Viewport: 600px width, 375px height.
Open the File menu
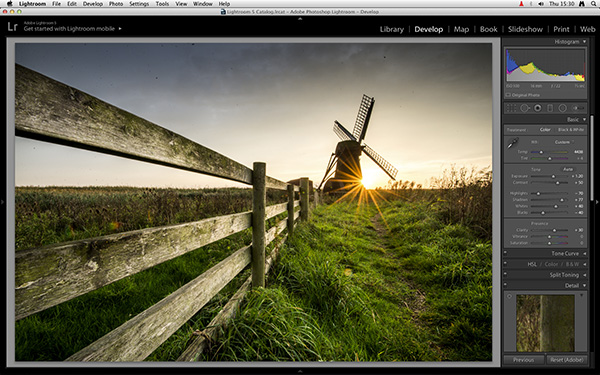[x=56, y=4]
